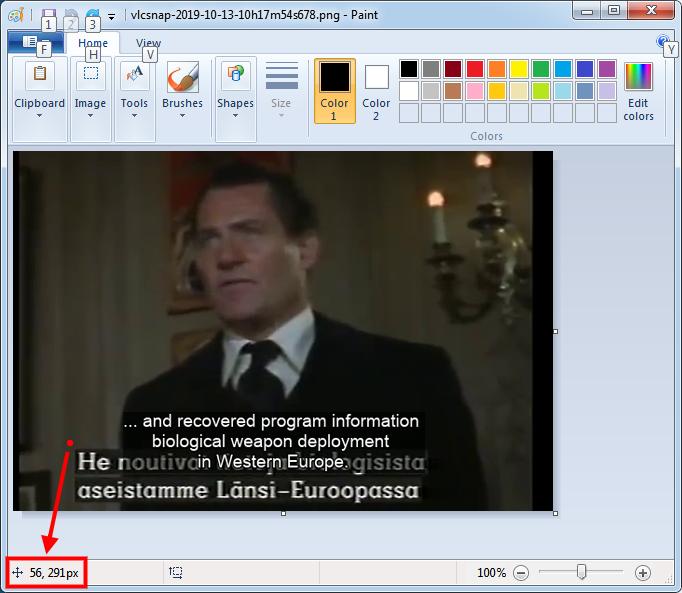The width and height of the screenshot is (682, 593).
Task: Open the Customize Quick Access Toolbar arrow
Action: tap(111, 17)
